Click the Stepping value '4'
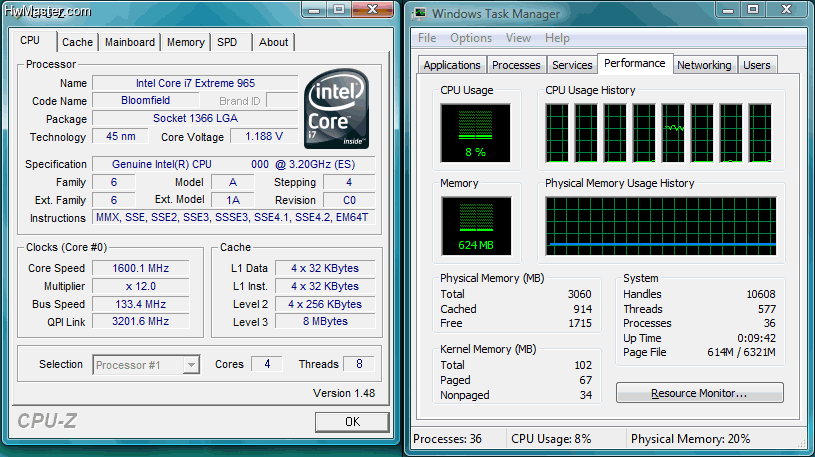This screenshot has height=457, width=815. point(349,182)
